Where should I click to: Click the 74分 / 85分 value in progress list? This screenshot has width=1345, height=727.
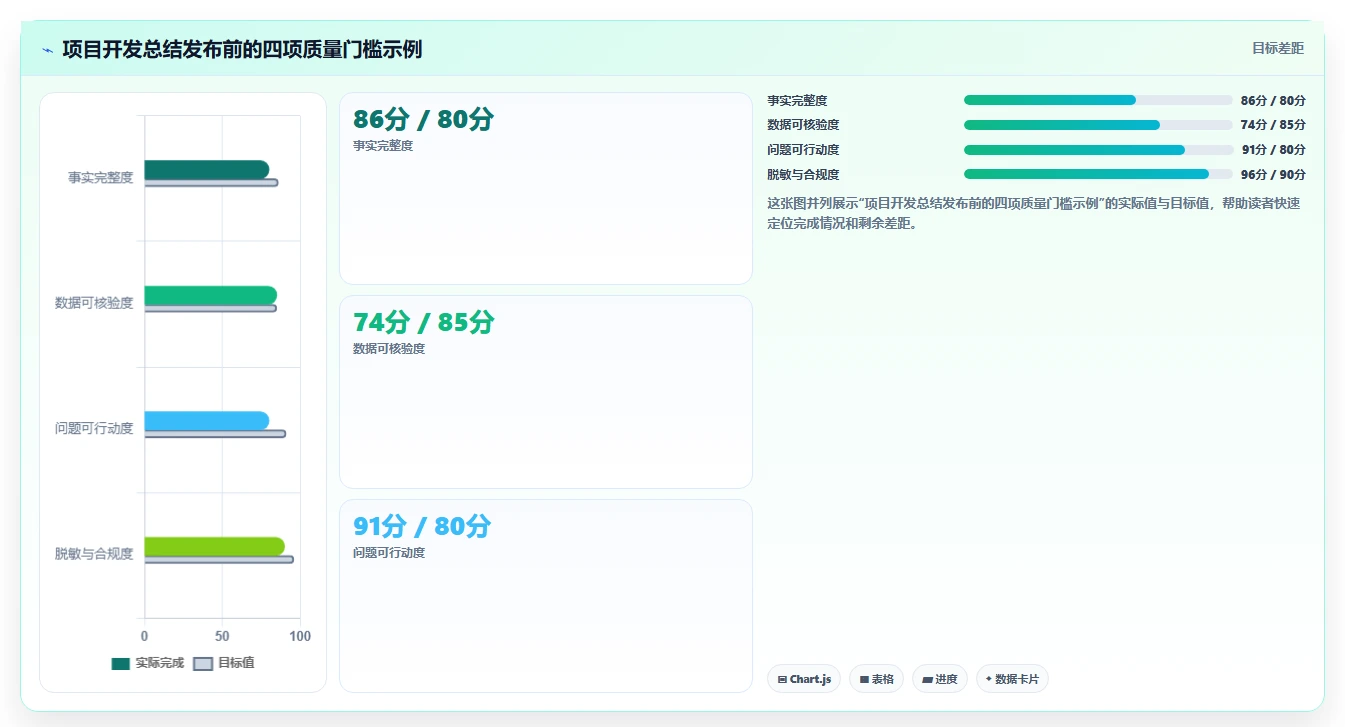click(x=1273, y=125)
